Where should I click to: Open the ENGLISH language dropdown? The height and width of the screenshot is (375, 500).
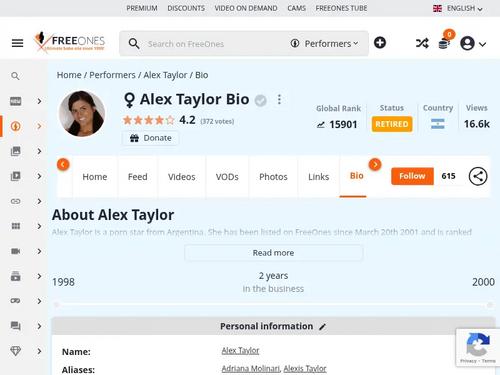tap(458, 8)
